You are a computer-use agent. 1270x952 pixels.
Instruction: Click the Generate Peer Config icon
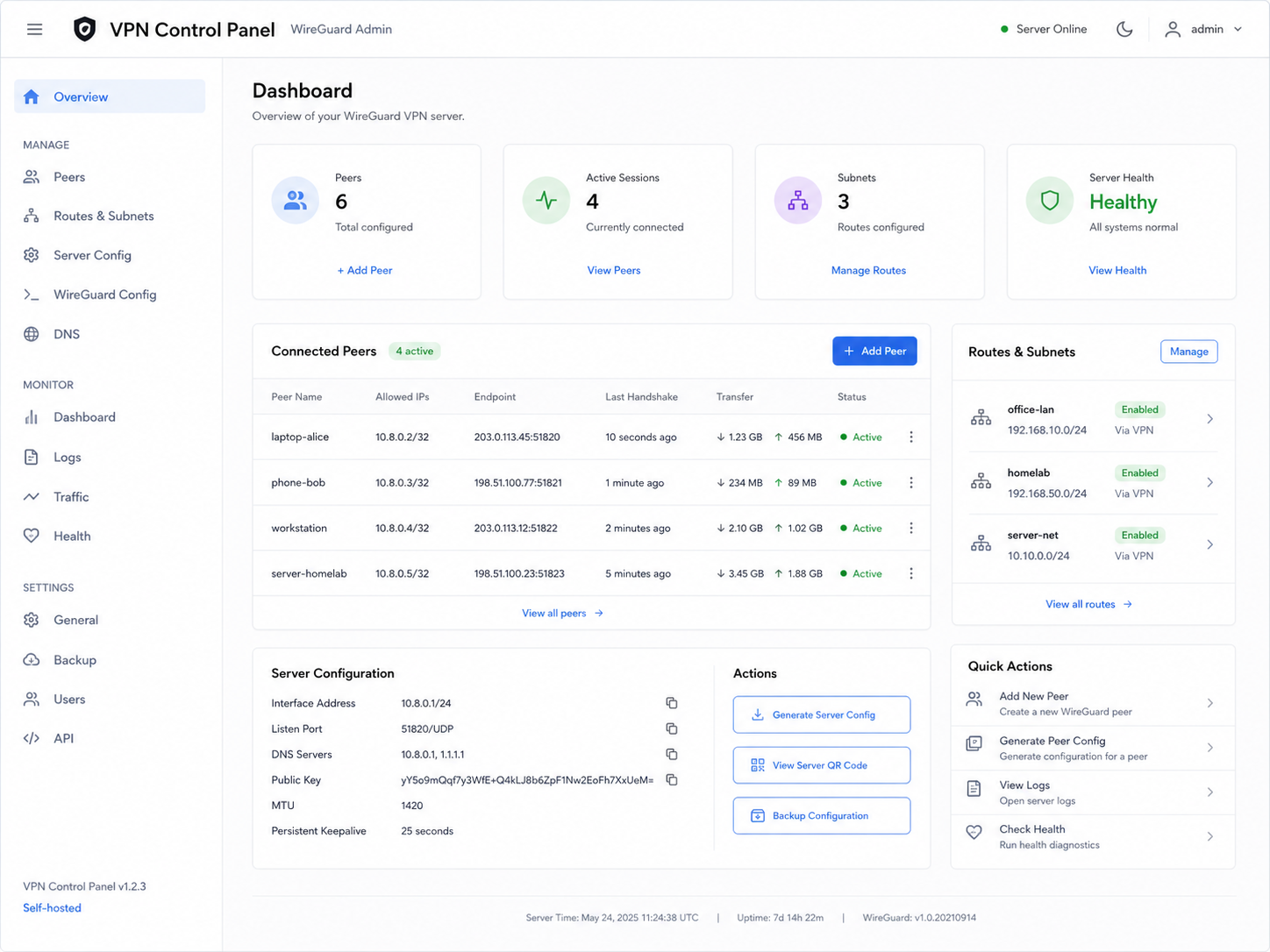tap(974, 743)
